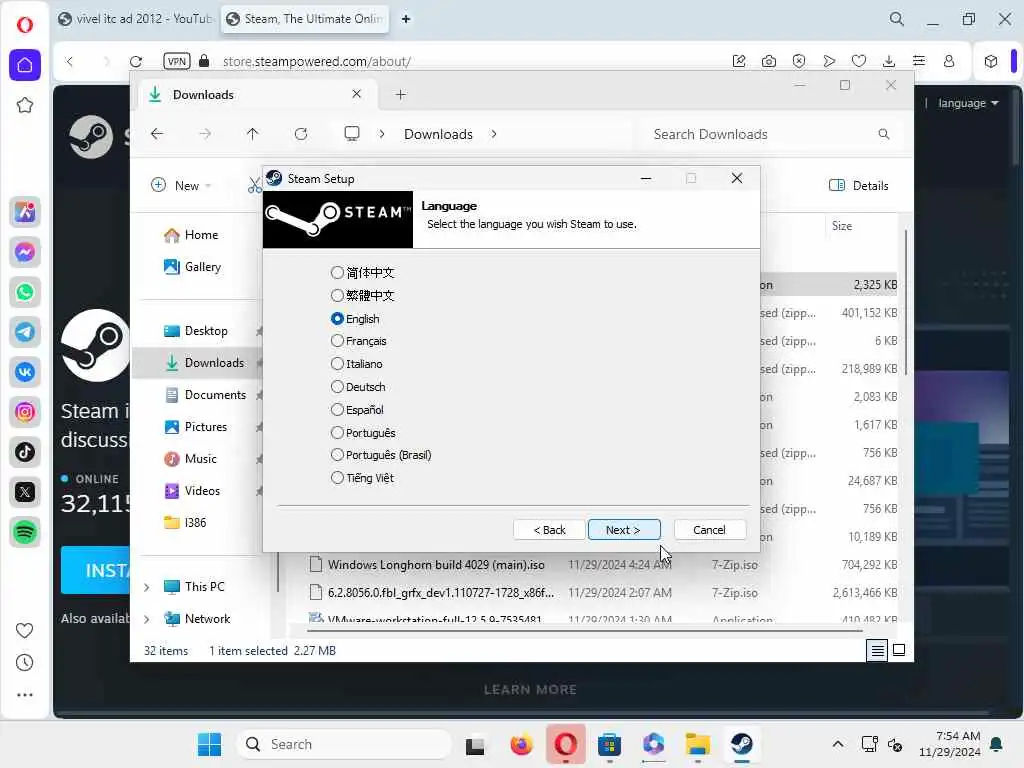
Task: Expand the Downloads breadcrumb chevron
Action: (x=494, y=134)
